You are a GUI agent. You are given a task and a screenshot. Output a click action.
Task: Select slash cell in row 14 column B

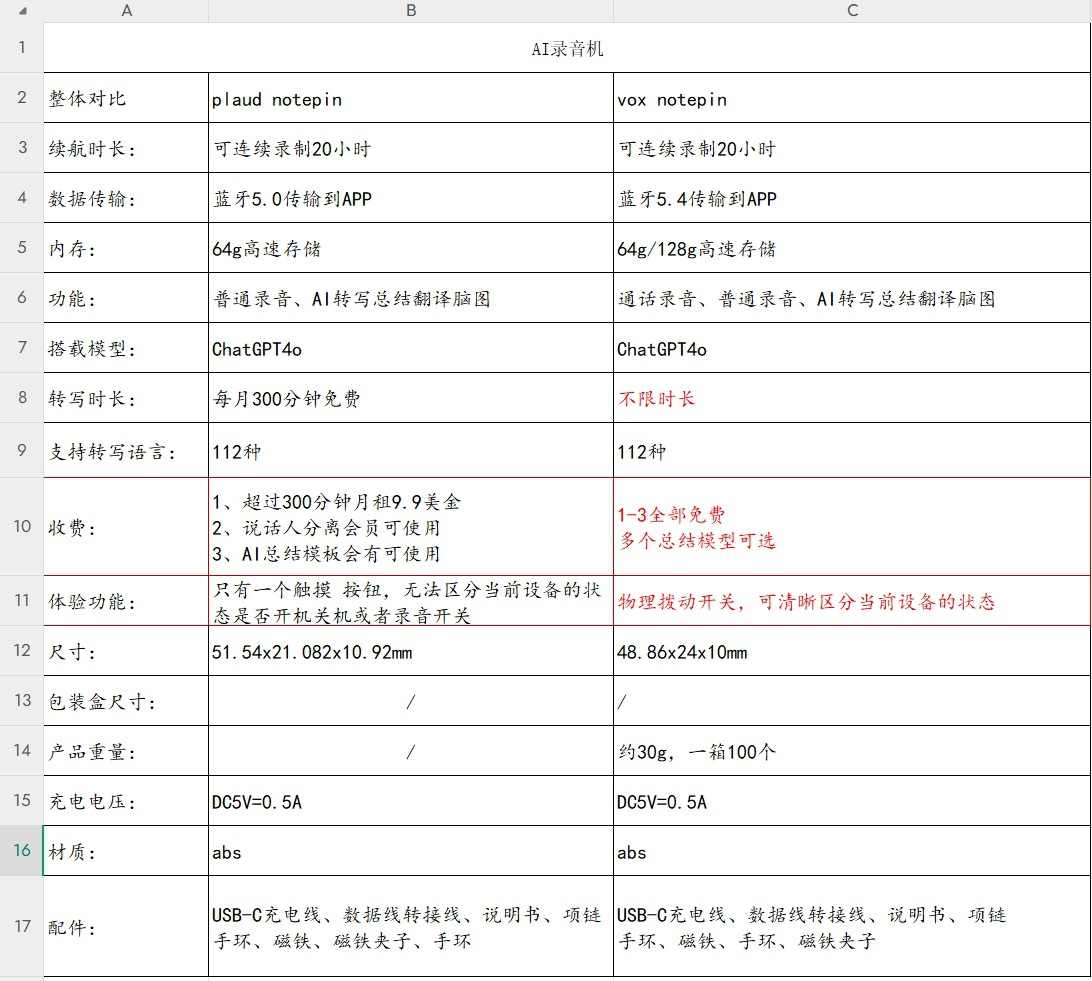coord(411,751)
